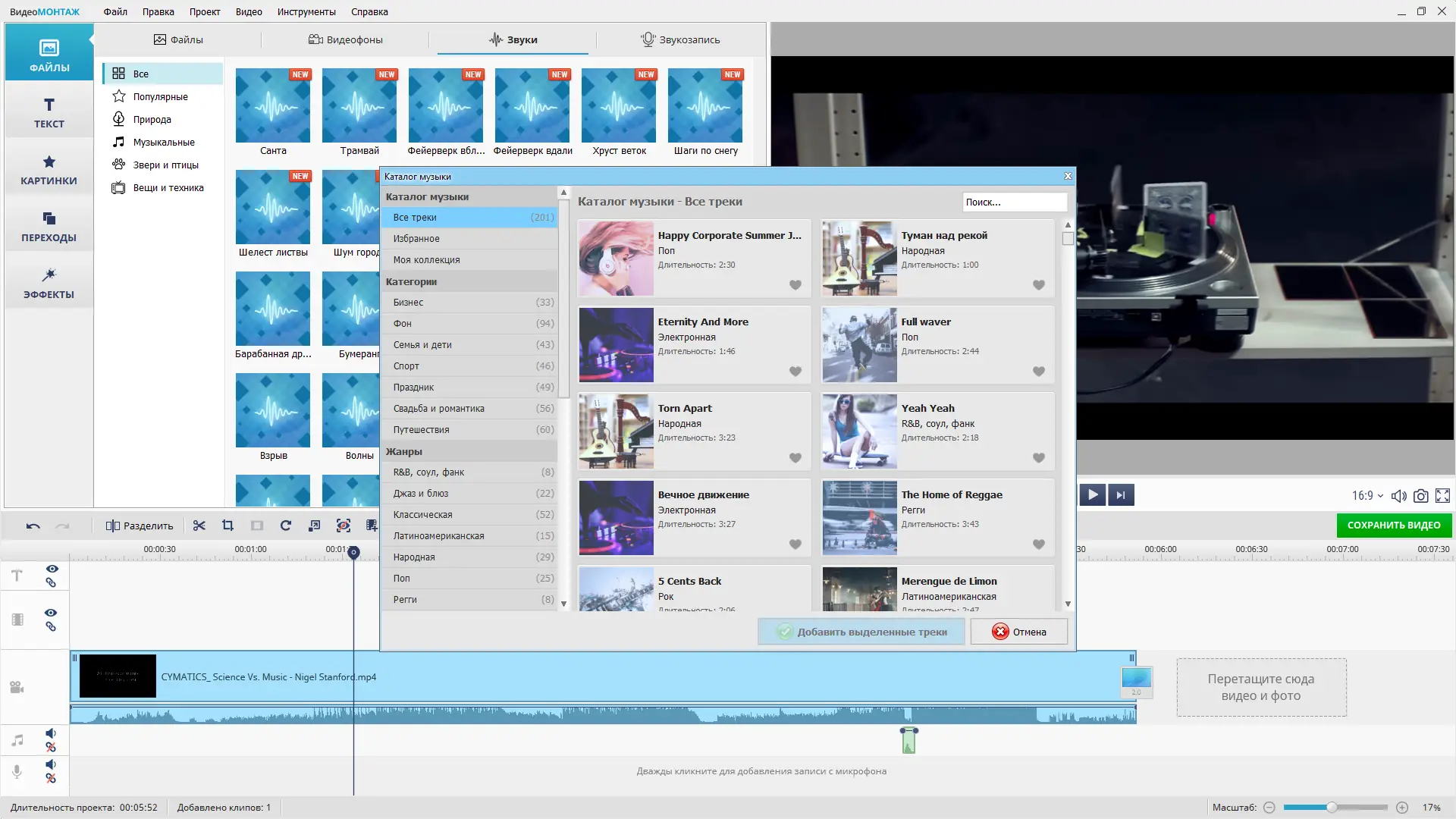The width and height of the screenshot is (1456, 819).
Task: Click the undo arrow icon
Action: [x=33, y=526]
